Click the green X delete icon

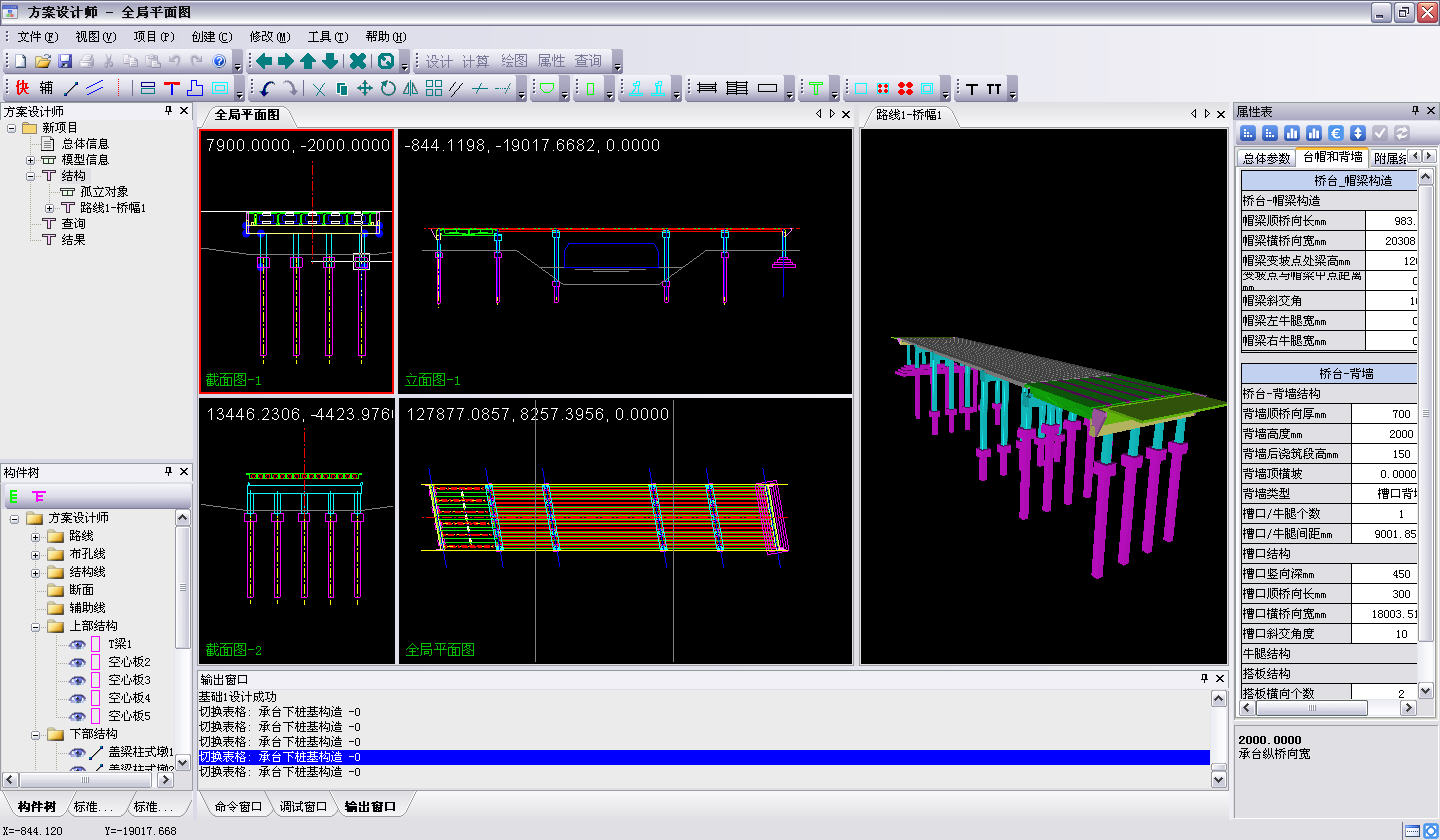tap(357, 61)
